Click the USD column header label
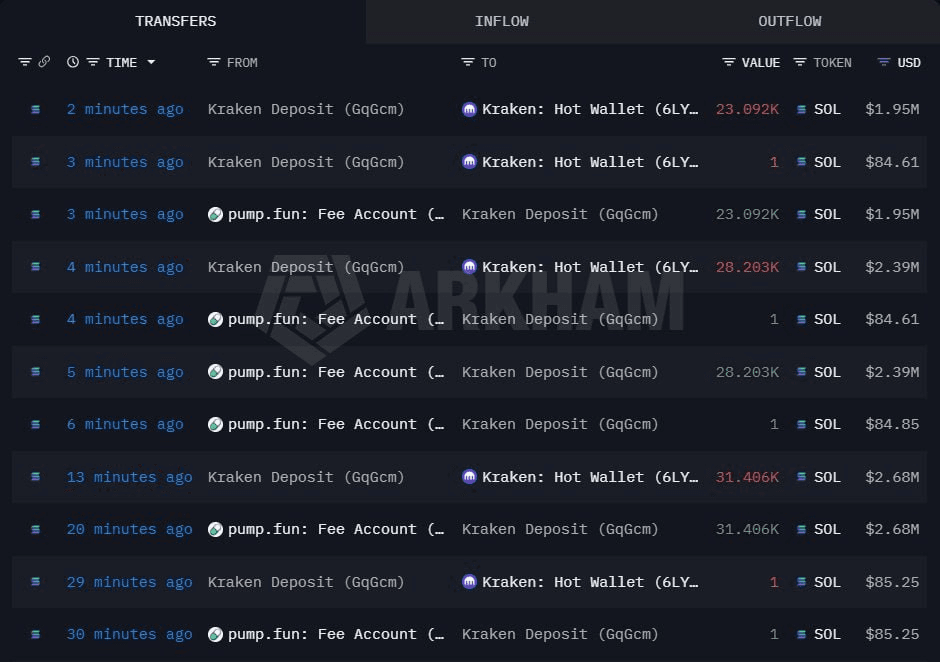 pyautogui.click(x=909, y=62)
